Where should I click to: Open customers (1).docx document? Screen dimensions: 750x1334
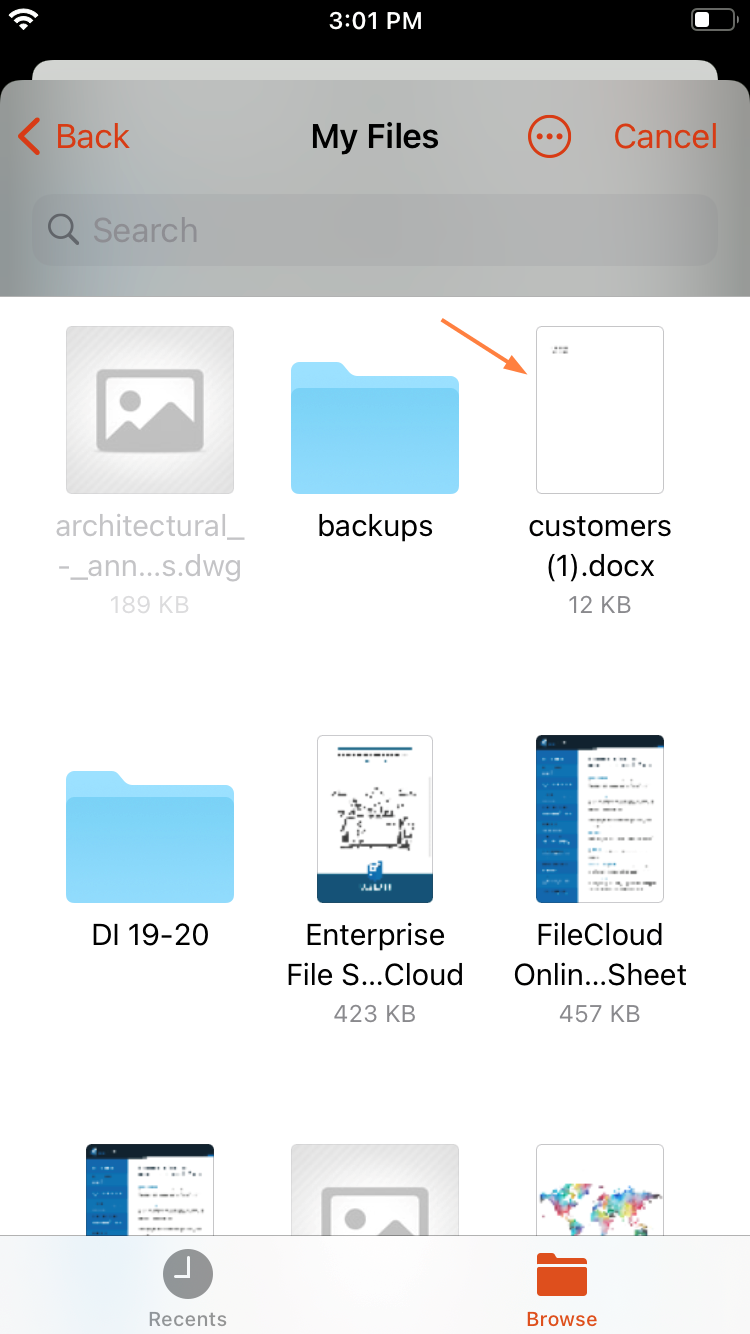coord(599,409)
